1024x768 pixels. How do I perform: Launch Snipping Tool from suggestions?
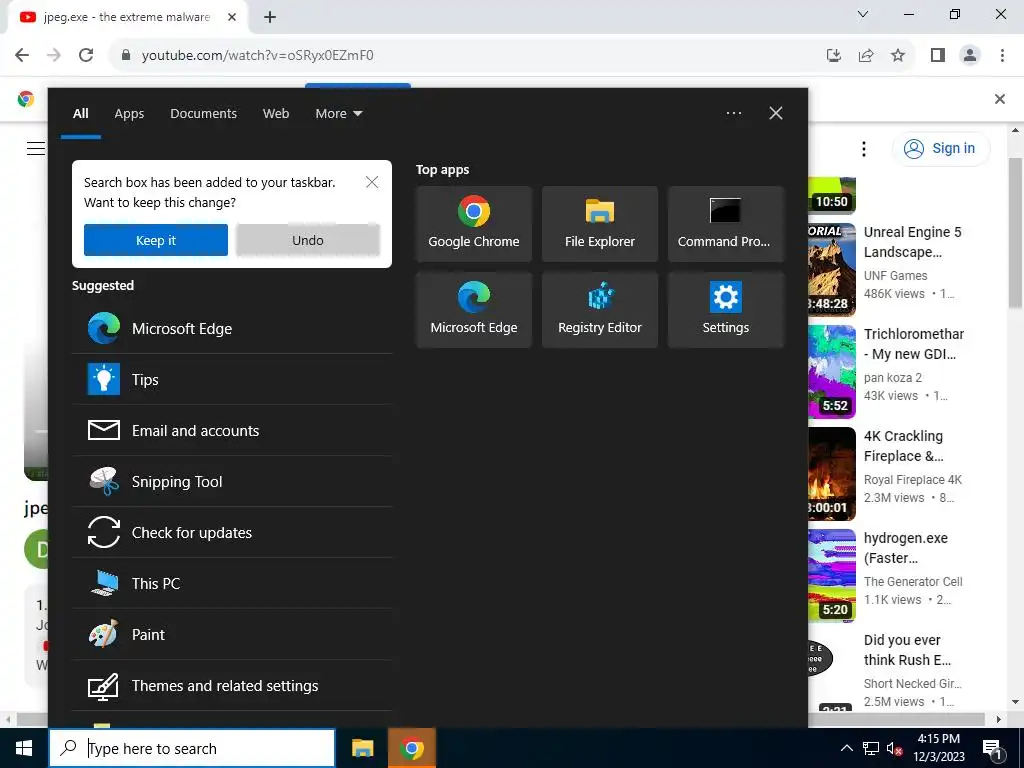pos(232,481)
